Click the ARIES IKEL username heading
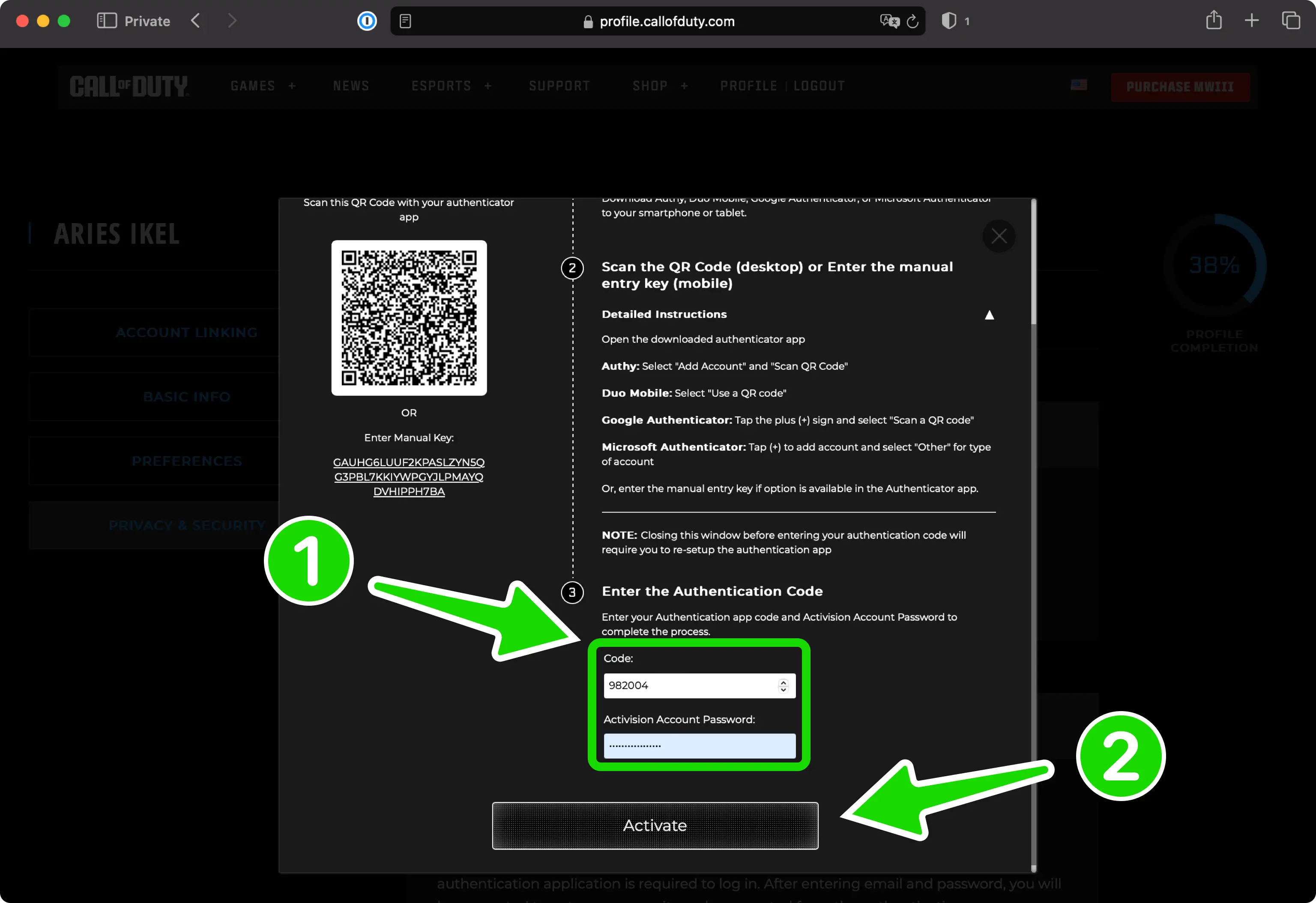The image size is (1316, 903). (x=117, y=234)
